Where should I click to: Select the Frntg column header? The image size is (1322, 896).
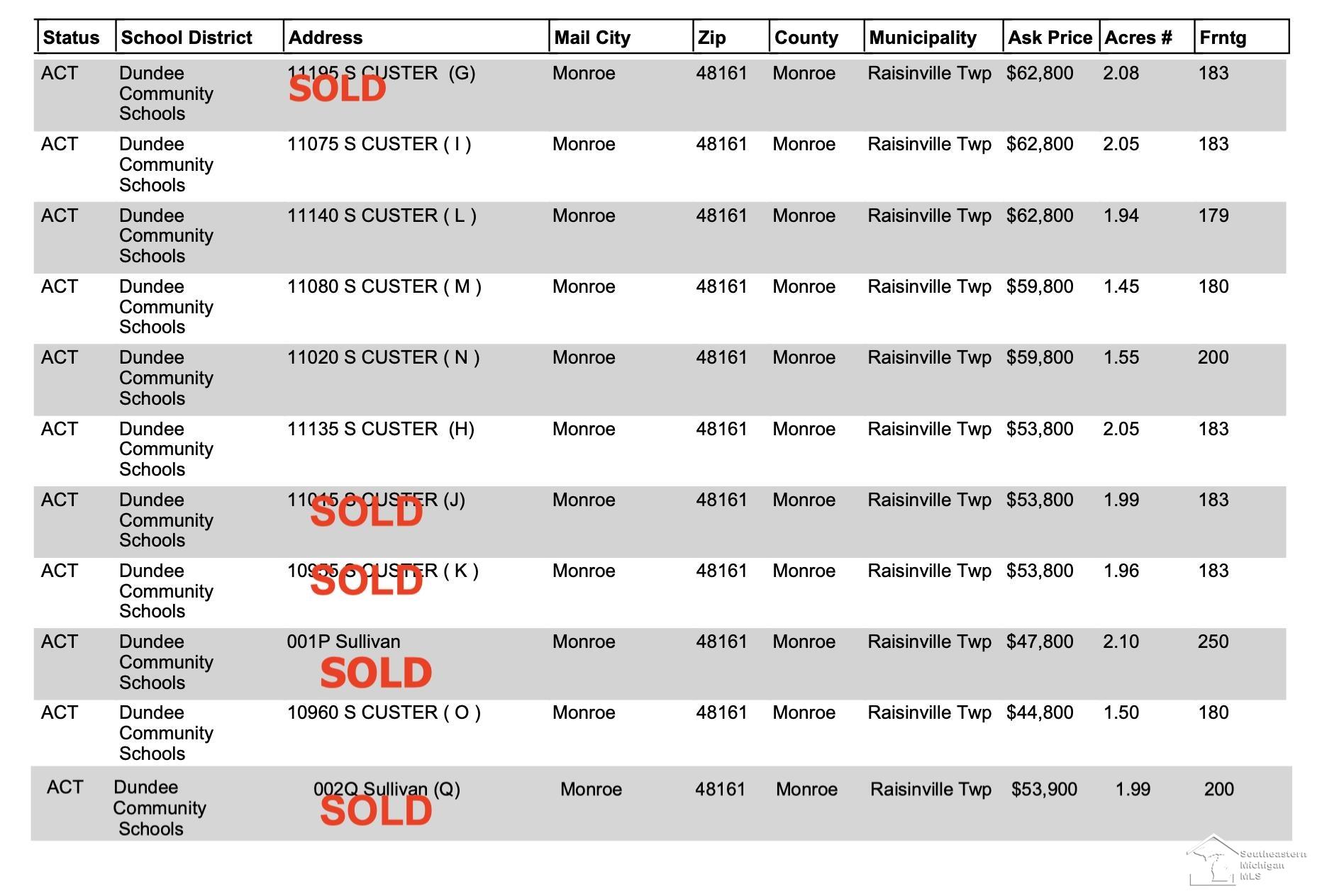[x=1223, y=38]
